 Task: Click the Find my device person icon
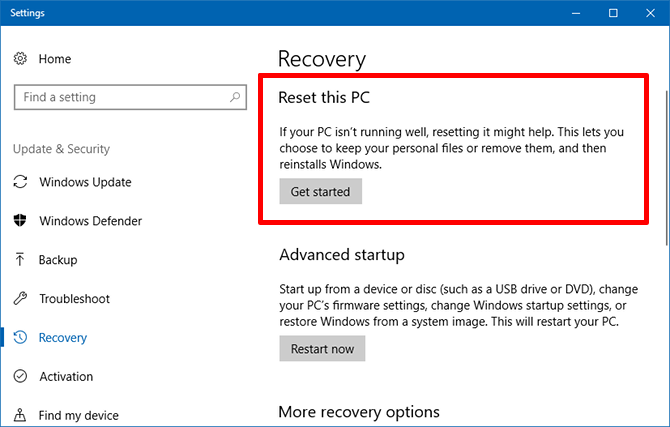[x=20, y=415]
